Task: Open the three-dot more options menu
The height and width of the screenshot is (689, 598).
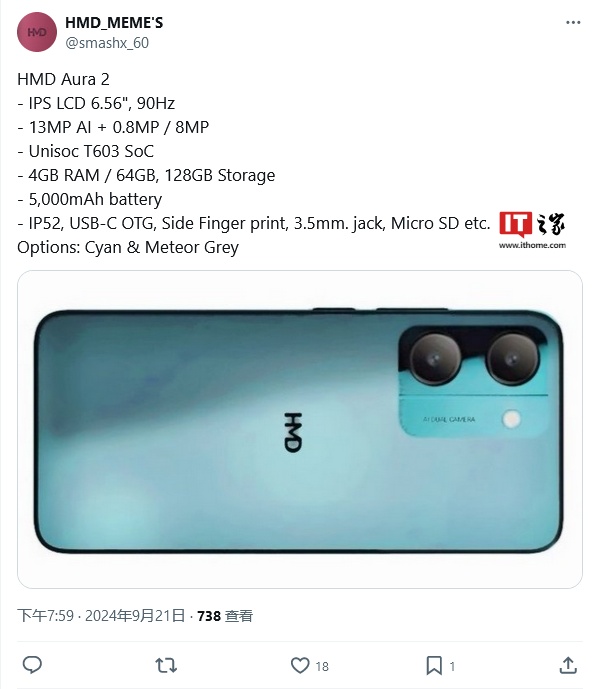Action: [x=573, y=22]
